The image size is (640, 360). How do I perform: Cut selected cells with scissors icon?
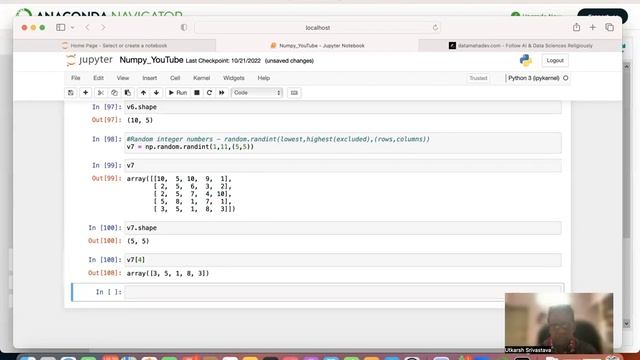click(100, 93)
